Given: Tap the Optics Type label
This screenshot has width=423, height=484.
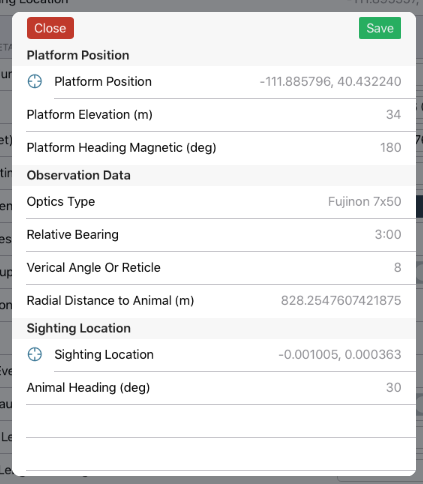Looking at the screenshot, I should (x=61, y=202).
